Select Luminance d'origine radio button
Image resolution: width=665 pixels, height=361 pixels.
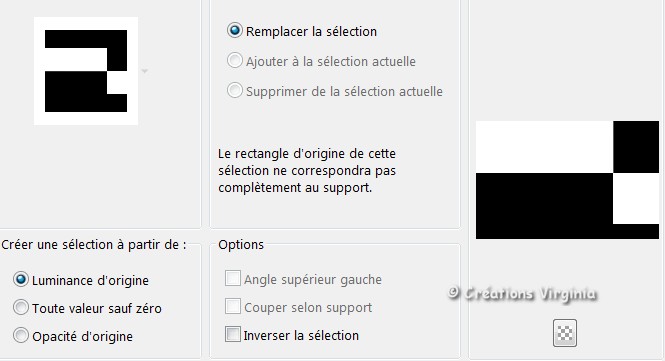click(21, 280)
